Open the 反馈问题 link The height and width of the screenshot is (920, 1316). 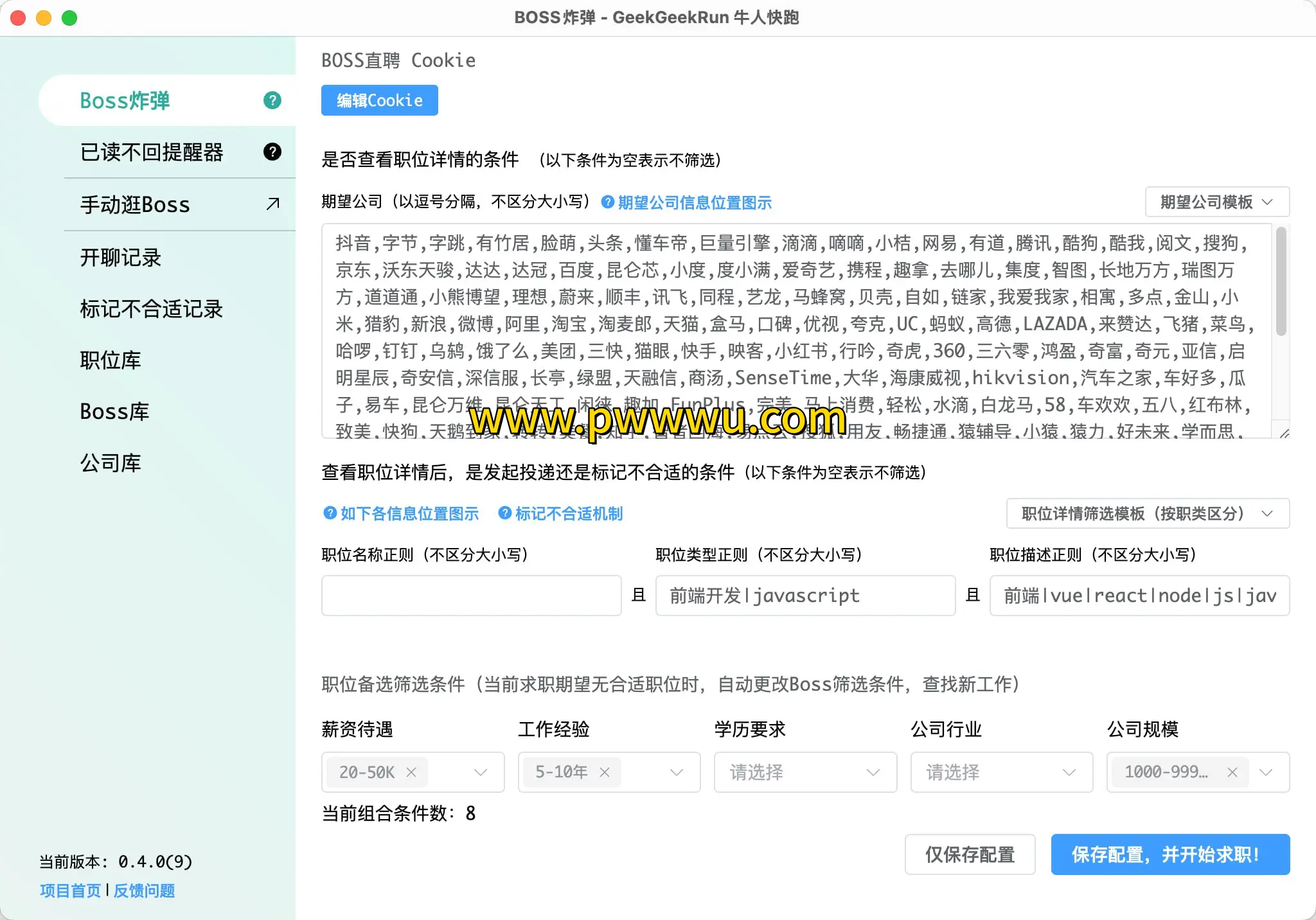point(144,890)
